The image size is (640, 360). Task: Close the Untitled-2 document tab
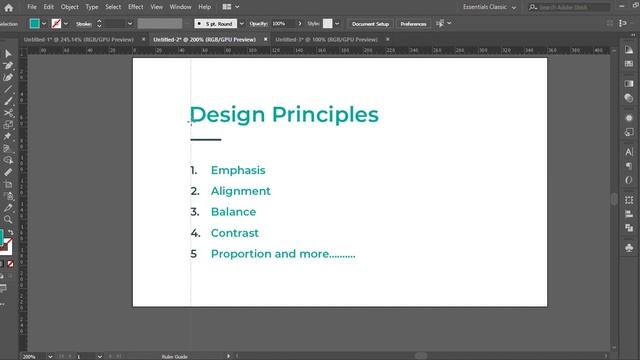[x=266, y=39]
